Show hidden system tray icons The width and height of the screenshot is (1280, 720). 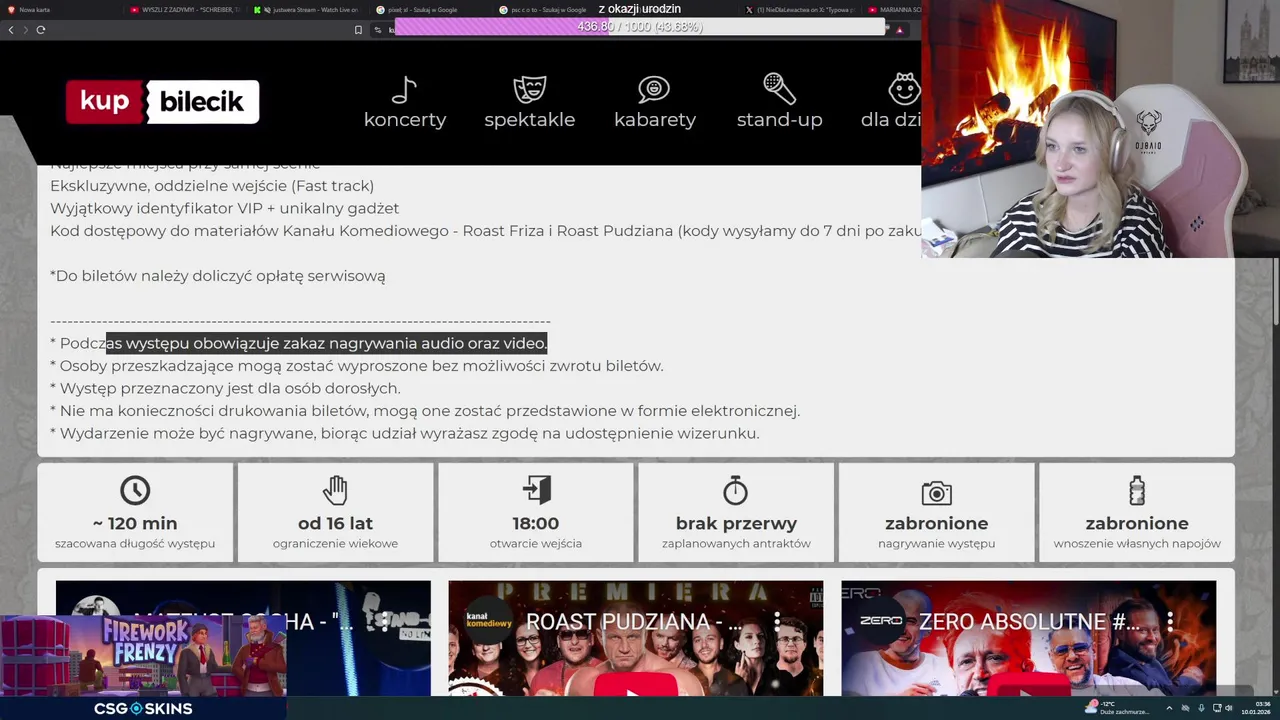(x=1169, y=708)
